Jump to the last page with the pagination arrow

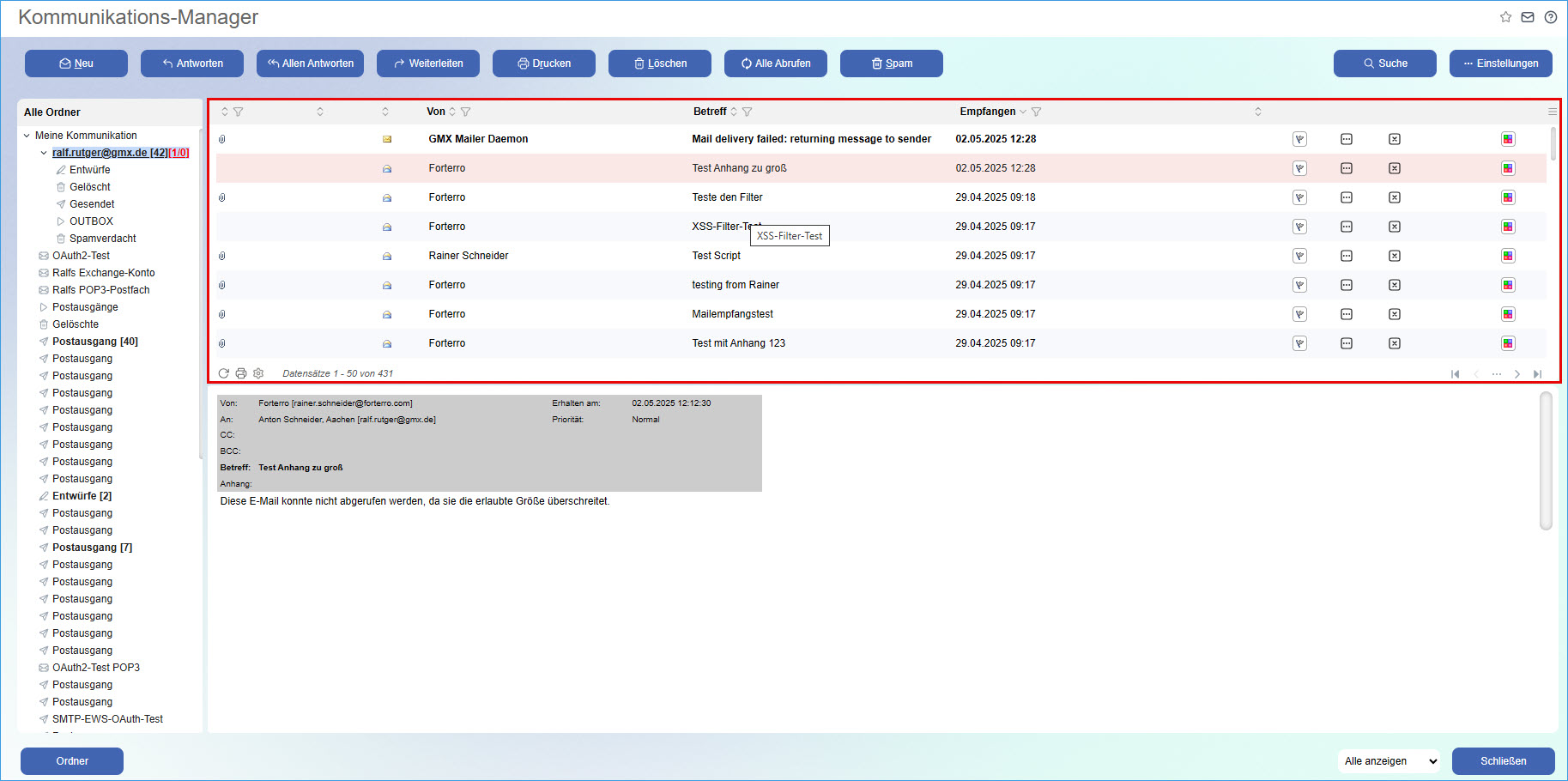(1538, 373)
